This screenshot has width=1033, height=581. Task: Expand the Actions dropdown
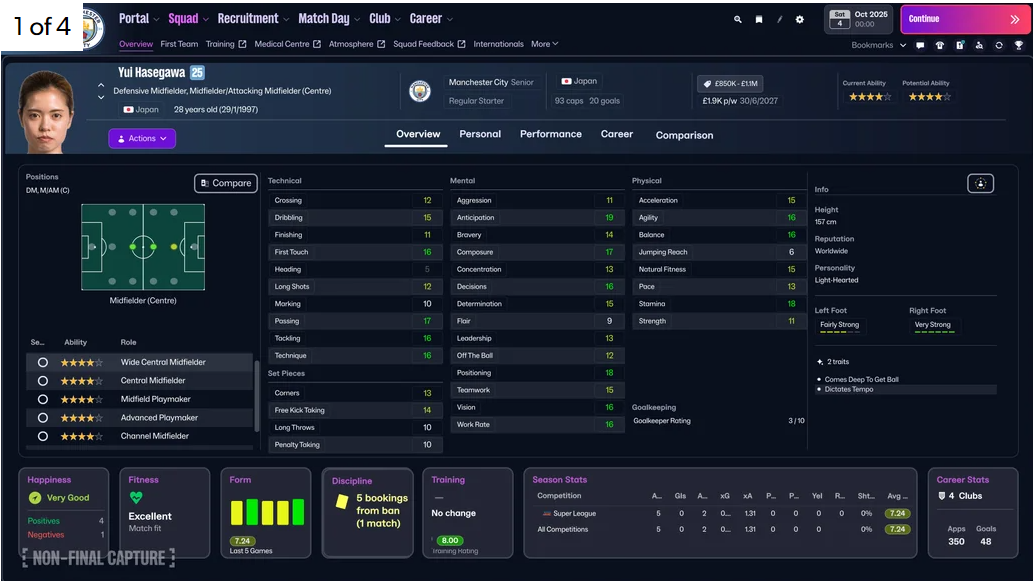click(x=142, y=138)
